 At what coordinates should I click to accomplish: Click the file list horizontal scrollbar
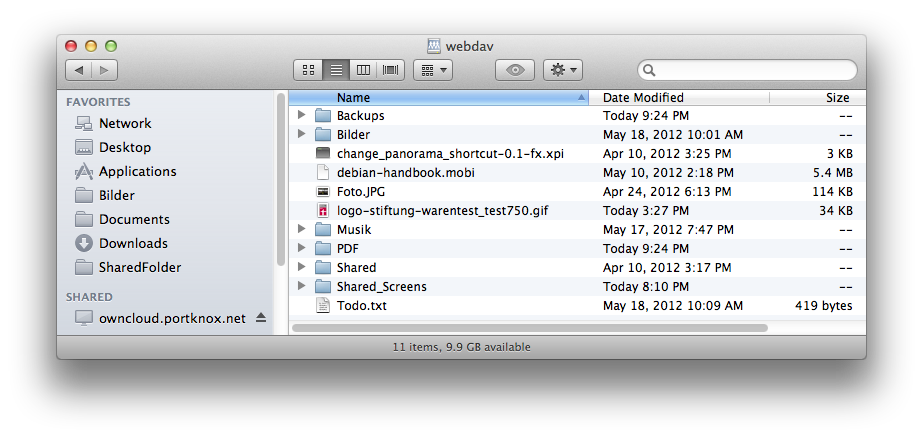[x=530, y=328]
